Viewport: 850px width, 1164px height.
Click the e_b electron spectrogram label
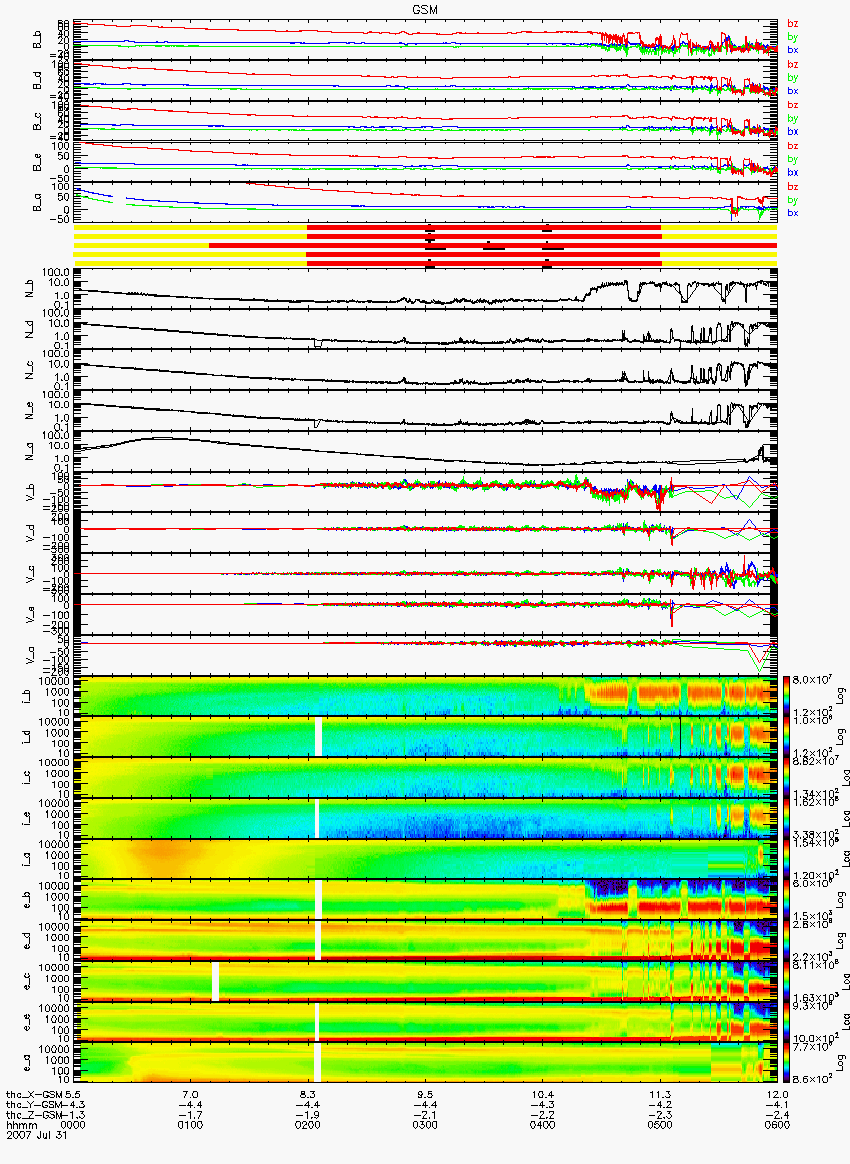point(27,902)
